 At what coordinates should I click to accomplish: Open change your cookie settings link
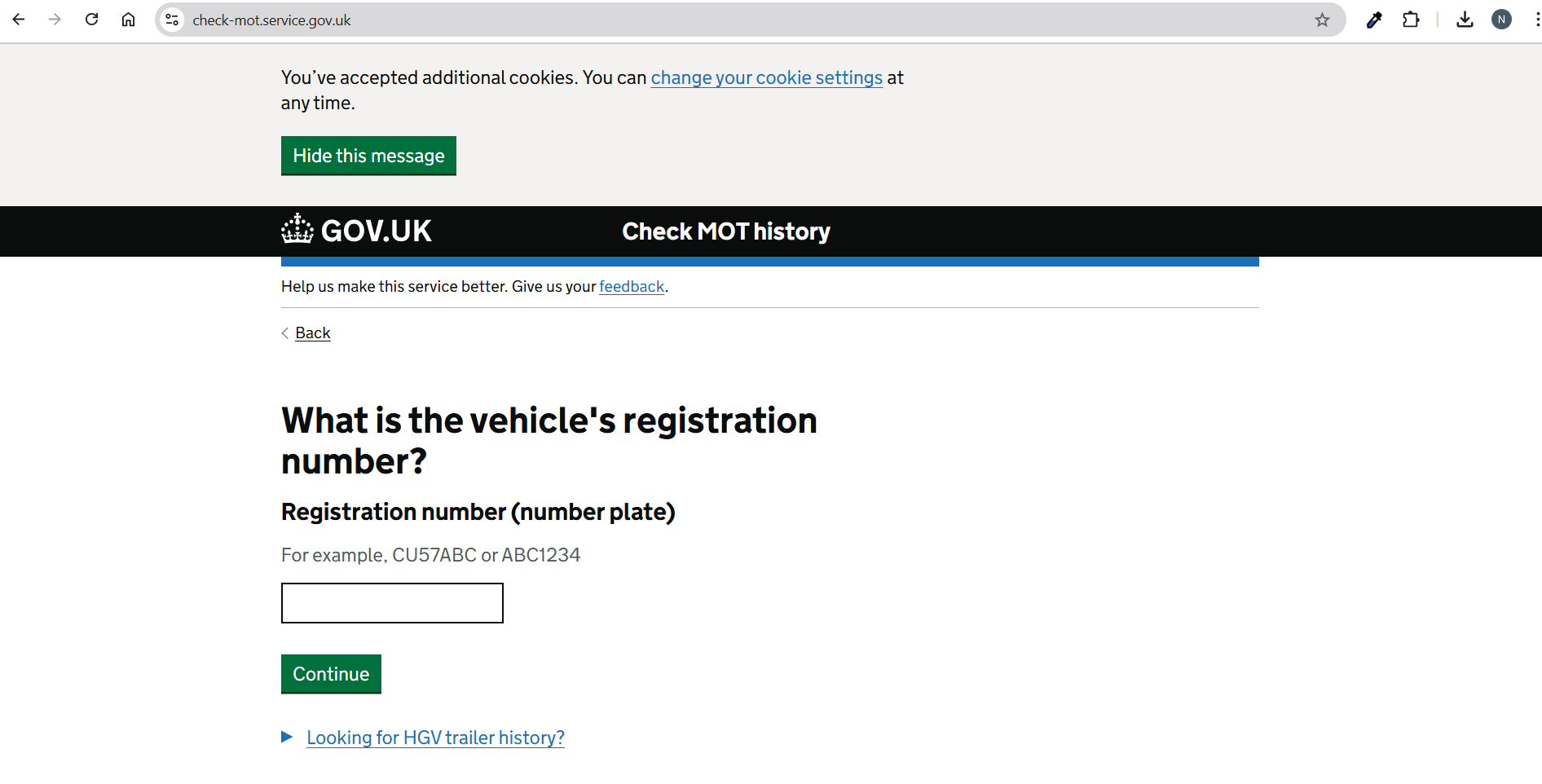pos(766,77)
